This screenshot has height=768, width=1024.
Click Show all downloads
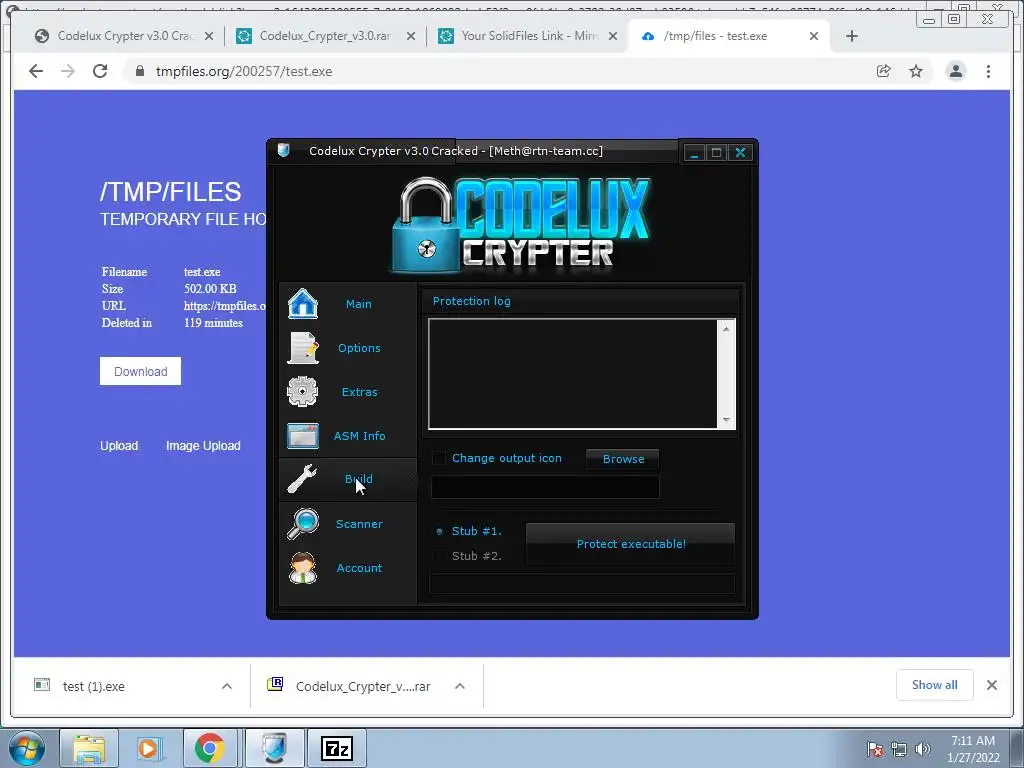[935, 684]
